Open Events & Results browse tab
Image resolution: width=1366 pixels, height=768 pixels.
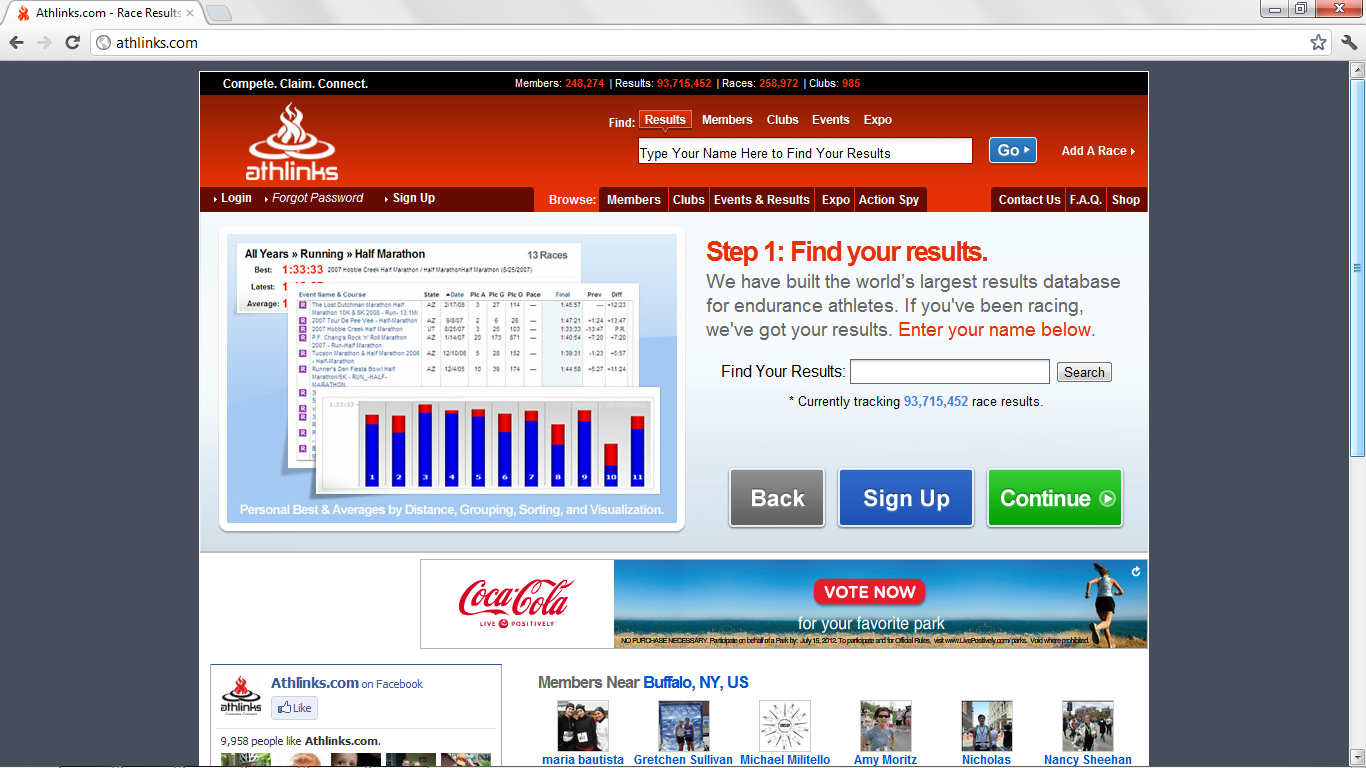761,200
